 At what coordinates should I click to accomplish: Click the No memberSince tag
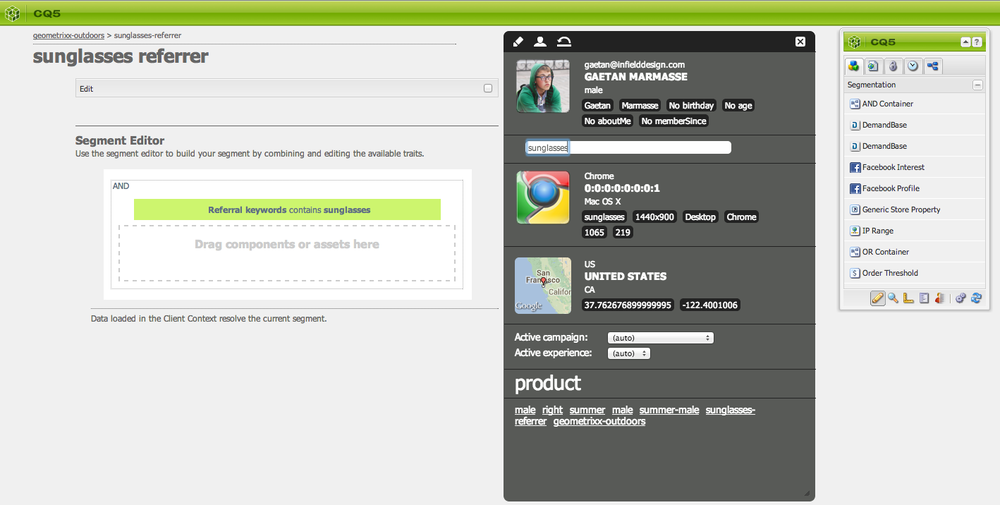[674, 121]
